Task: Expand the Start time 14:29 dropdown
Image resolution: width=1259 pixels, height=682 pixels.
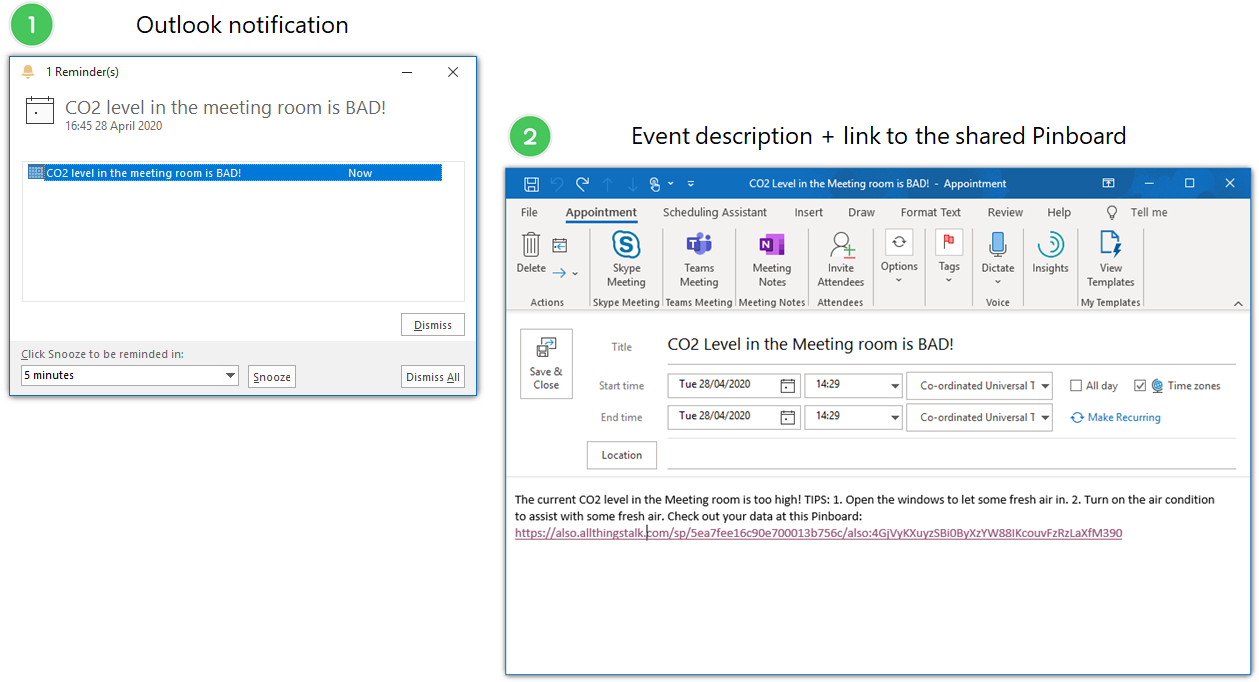Action: click(x=894, y=386)
